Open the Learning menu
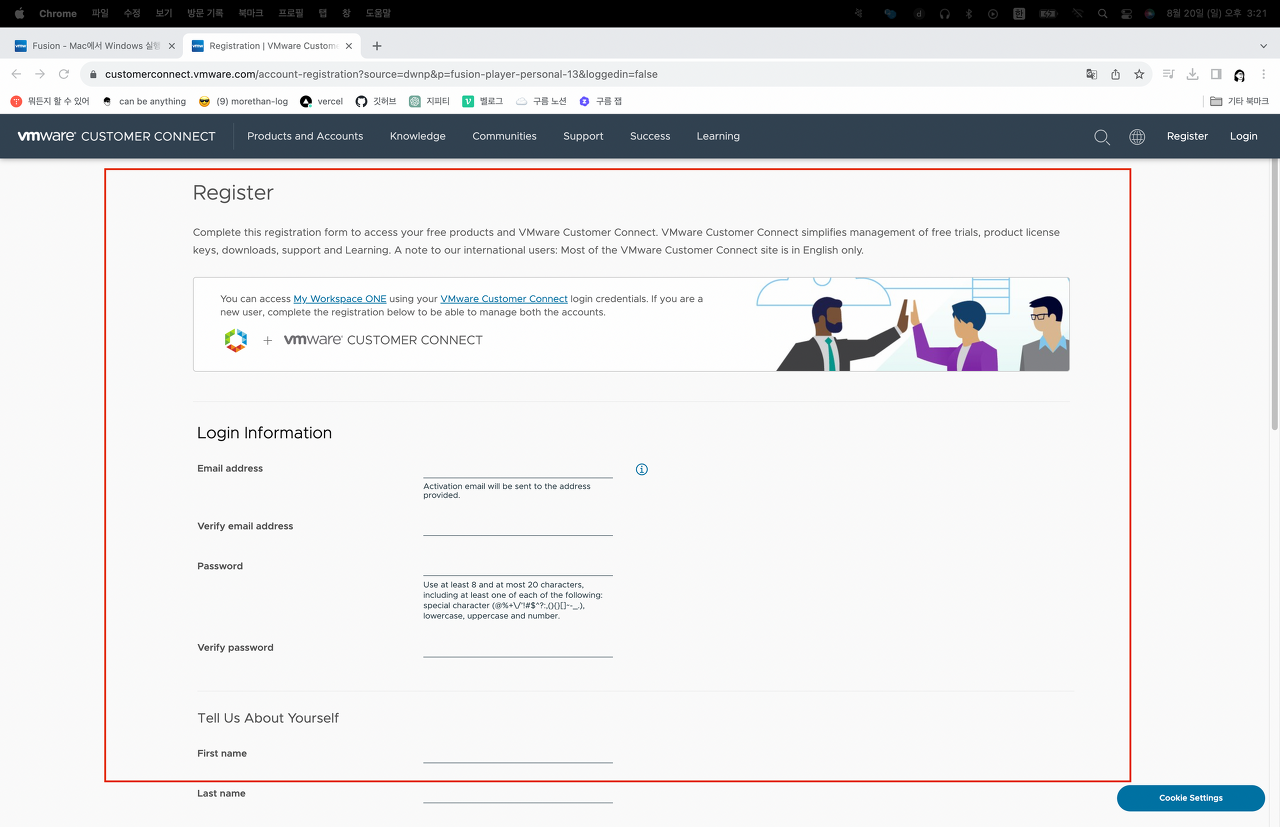This screenshot has width=1280, height=827. click(x=718, y=136)
